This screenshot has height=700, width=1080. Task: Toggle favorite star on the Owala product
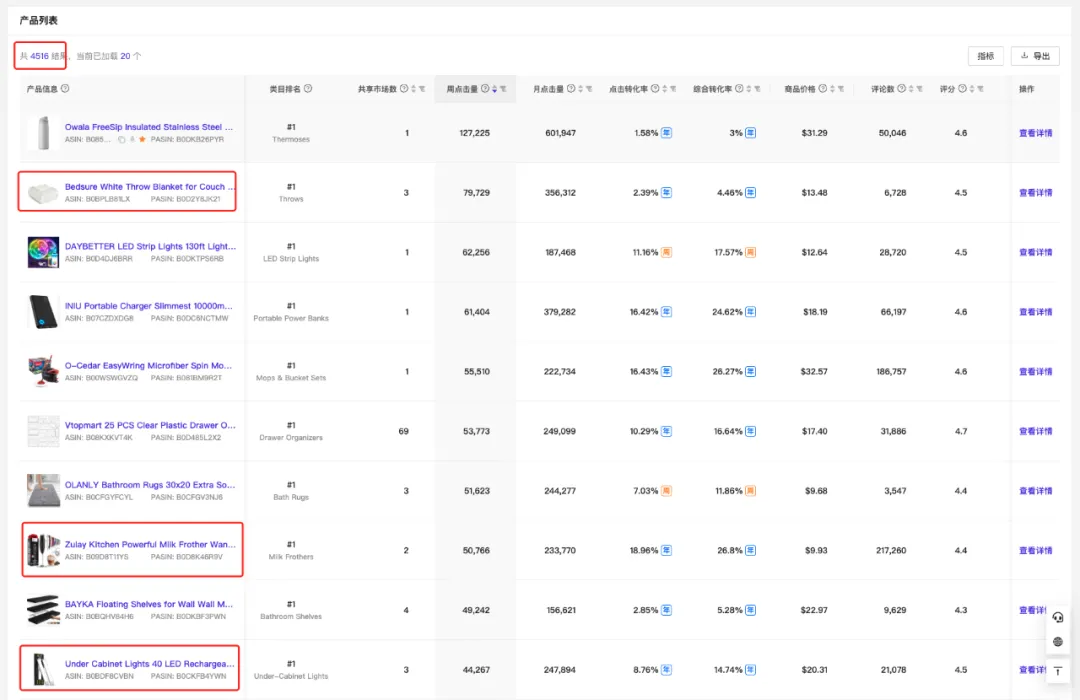143,139
